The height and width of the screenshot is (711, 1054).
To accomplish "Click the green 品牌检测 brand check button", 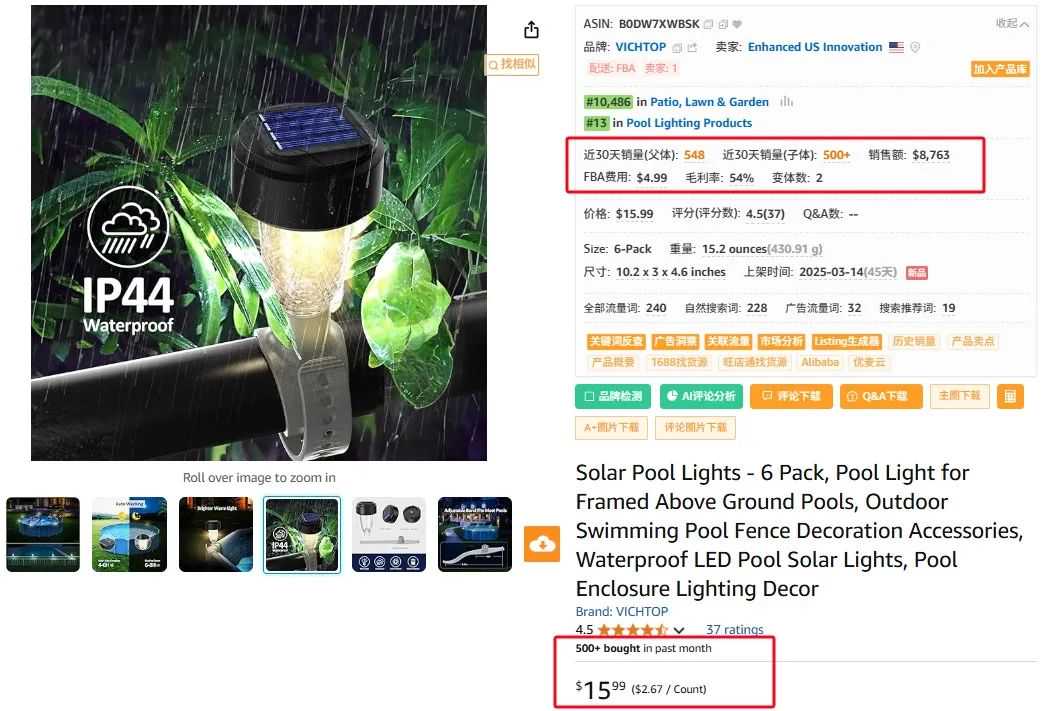I will pyautogui.click(x=613, y=396).
